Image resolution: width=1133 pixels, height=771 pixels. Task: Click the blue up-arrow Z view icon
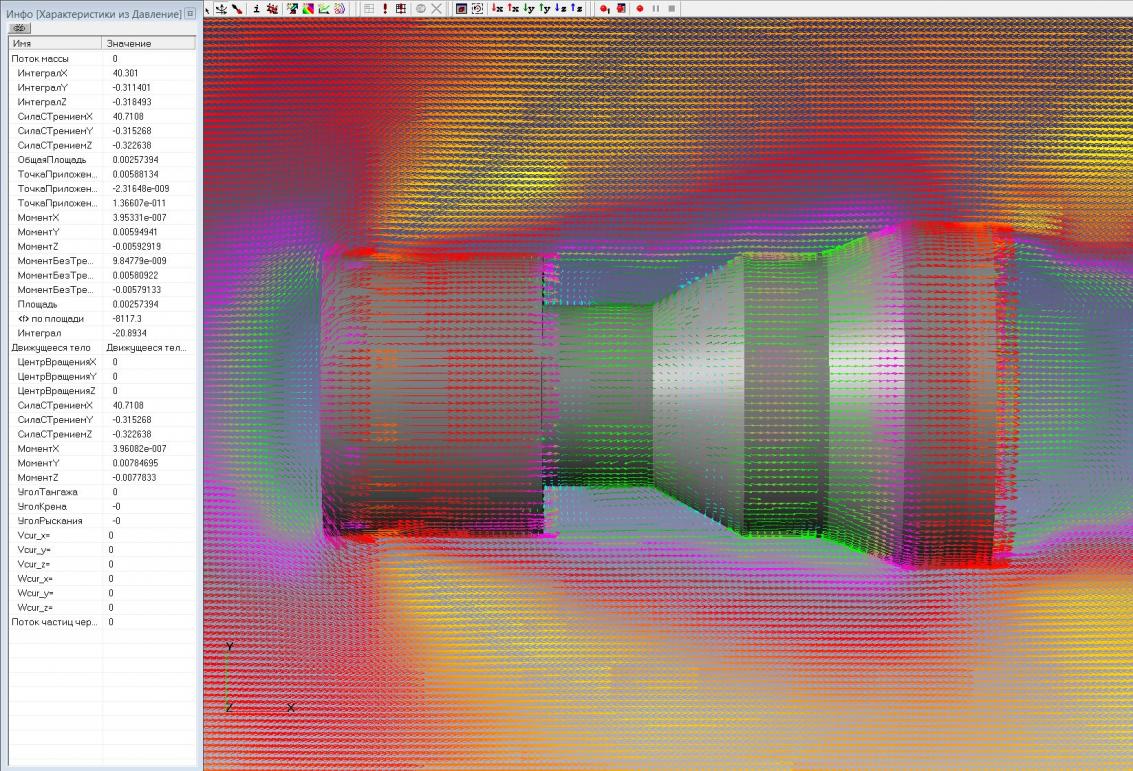(577, 8)
